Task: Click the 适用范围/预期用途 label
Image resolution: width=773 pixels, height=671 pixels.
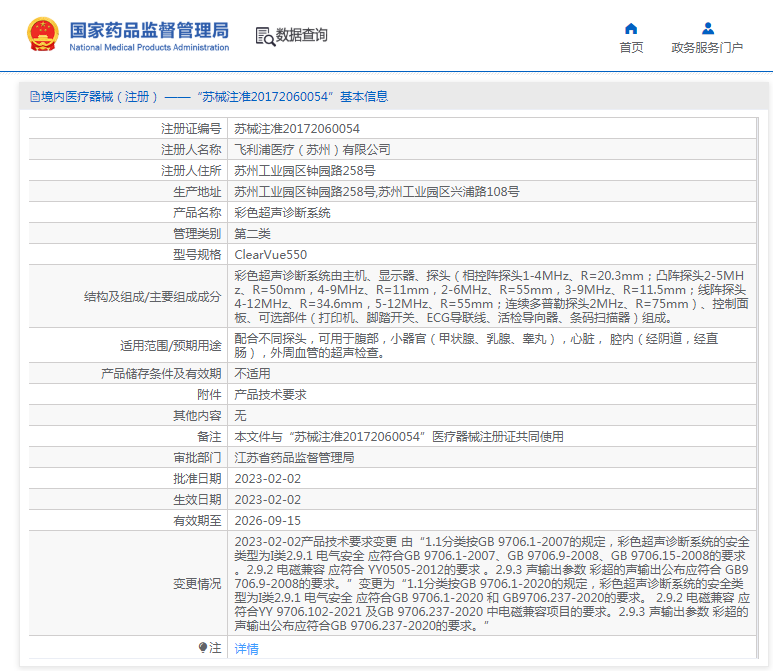Action: click(x=171, y=346)
